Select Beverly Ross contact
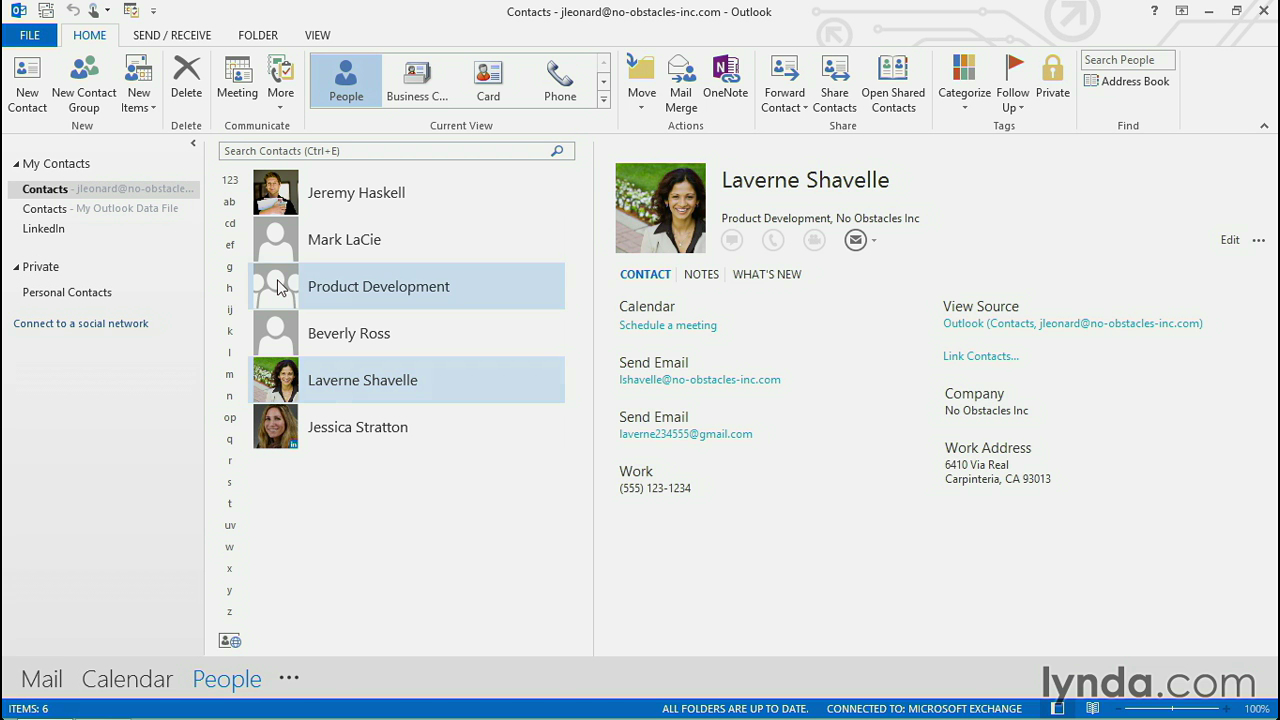Image resolution: width=1280 pixels, height=720 pixels. click(407, 334)
